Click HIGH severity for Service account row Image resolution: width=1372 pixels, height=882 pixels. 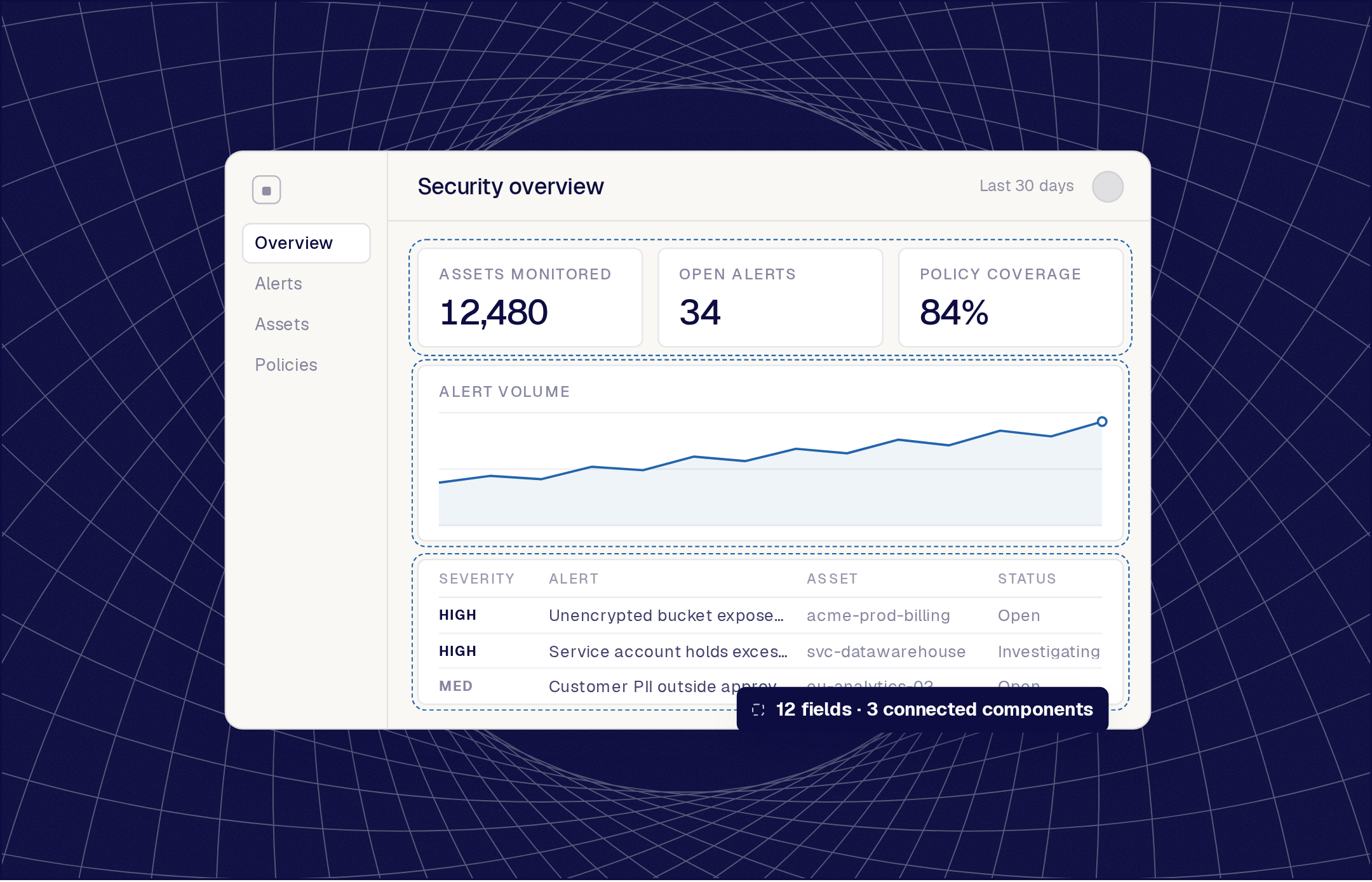457,651
